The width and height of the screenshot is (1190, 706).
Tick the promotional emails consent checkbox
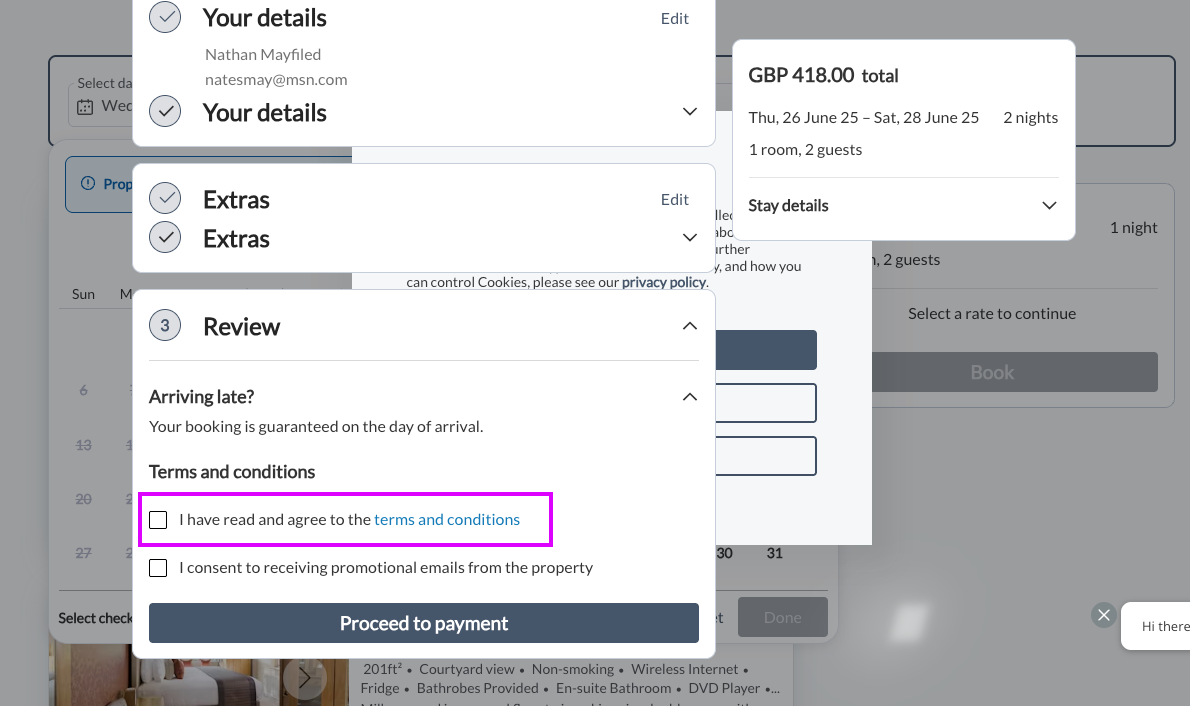tap(158, 568)
